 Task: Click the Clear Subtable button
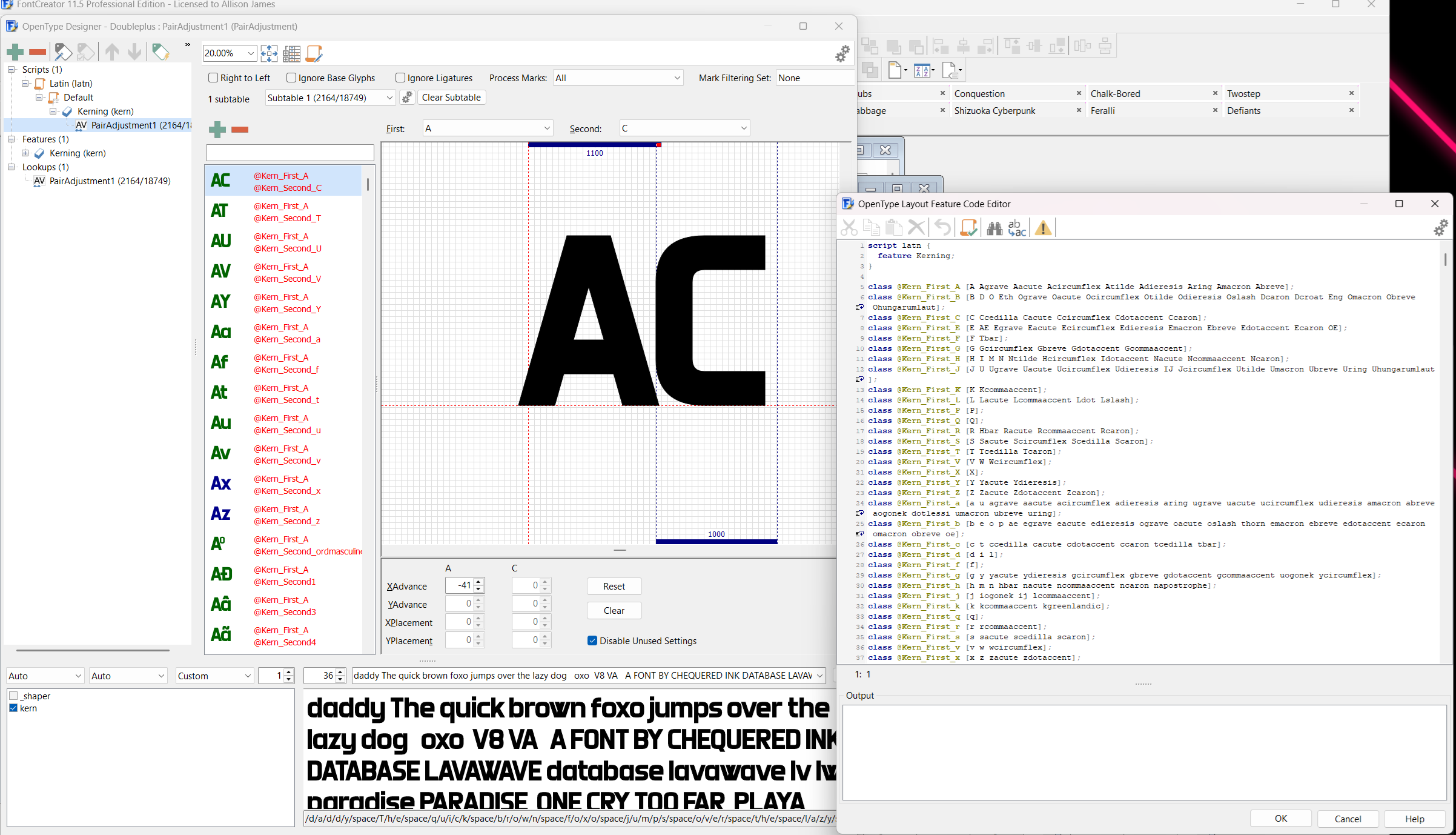click(x=451, y=98)
